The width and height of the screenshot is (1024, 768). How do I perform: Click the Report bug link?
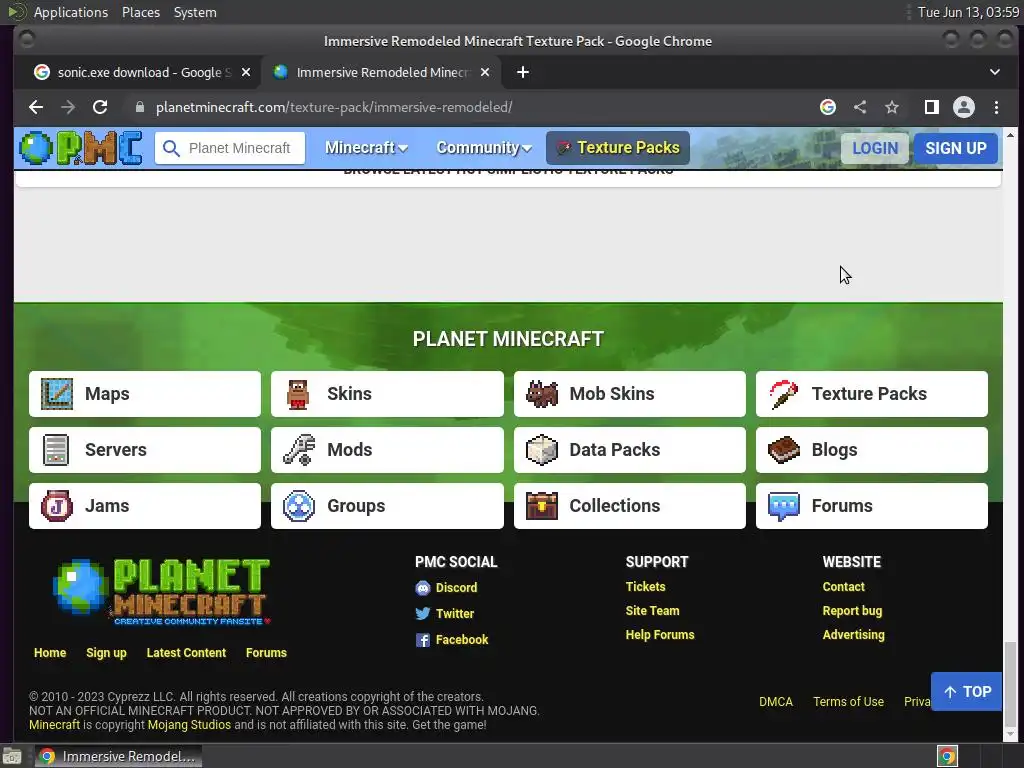[852, 611]
